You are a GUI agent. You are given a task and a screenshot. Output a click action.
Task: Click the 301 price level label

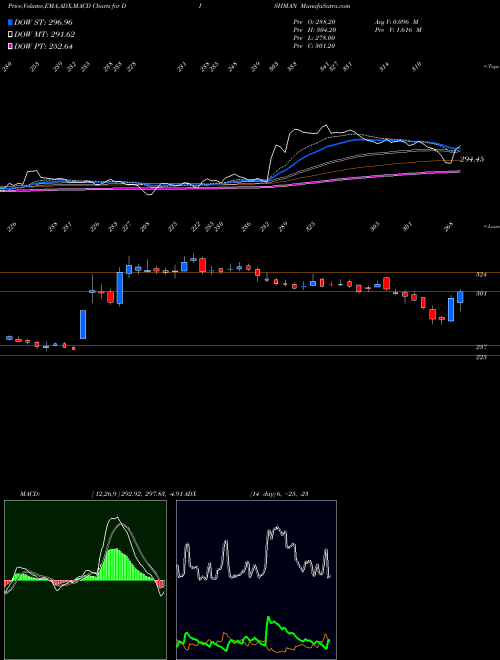tap(481, 293)
